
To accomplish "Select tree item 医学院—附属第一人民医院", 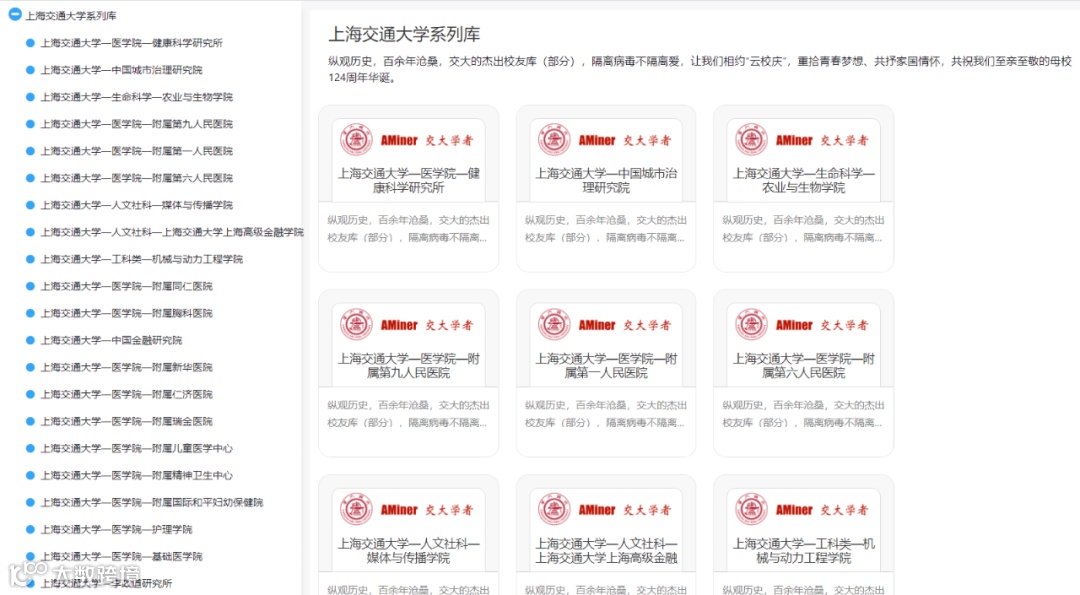I will (136, 151).
